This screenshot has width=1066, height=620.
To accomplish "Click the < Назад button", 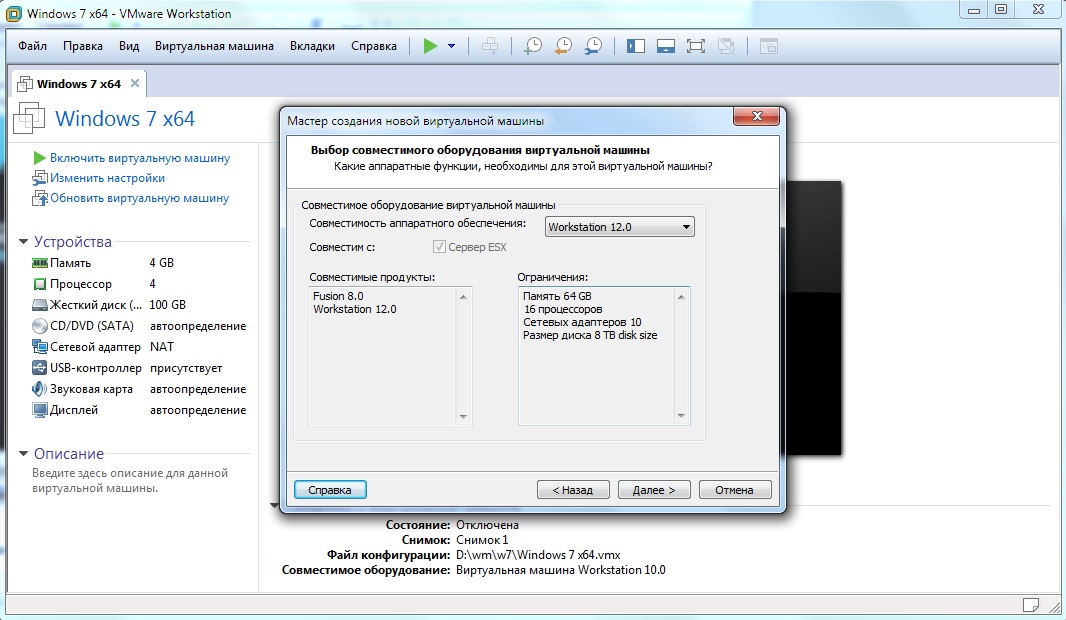I will point(573,489).
